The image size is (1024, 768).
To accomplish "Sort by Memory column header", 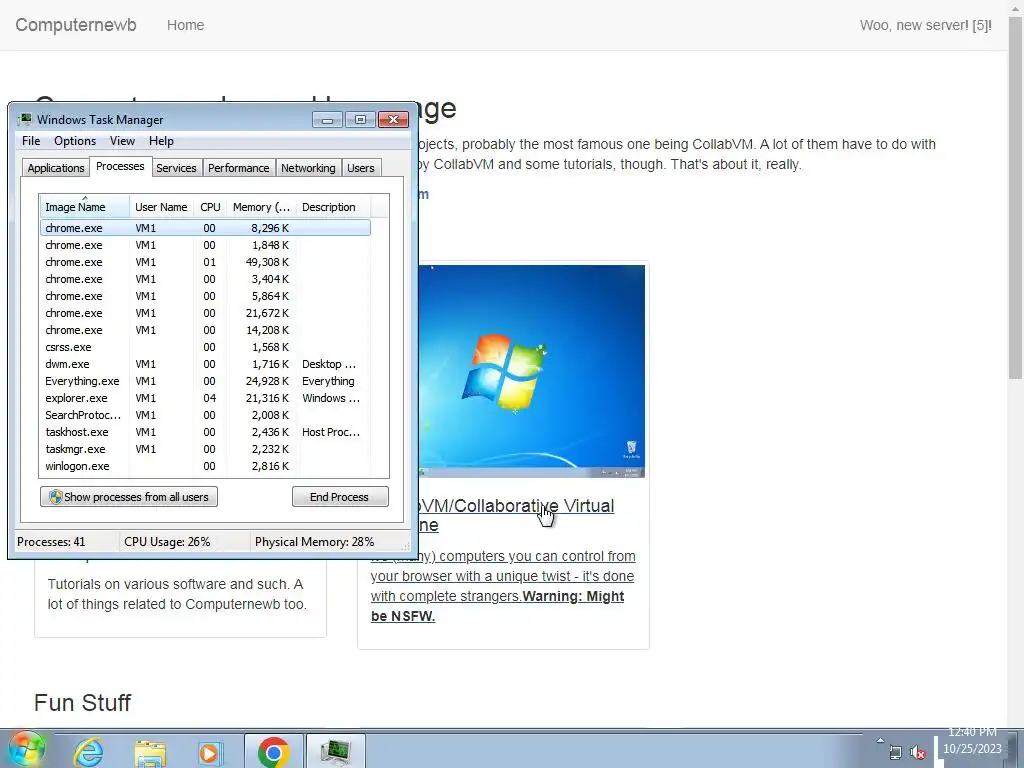I will (261, 207).
